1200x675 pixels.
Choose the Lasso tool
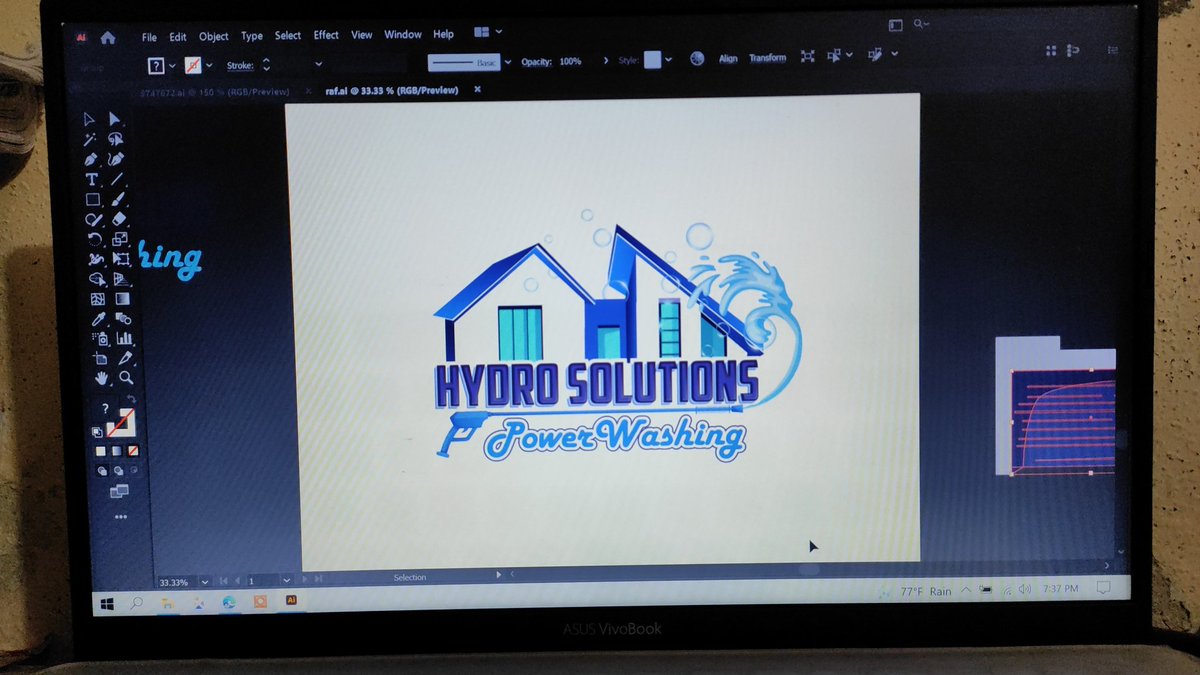tap(115, 140)
